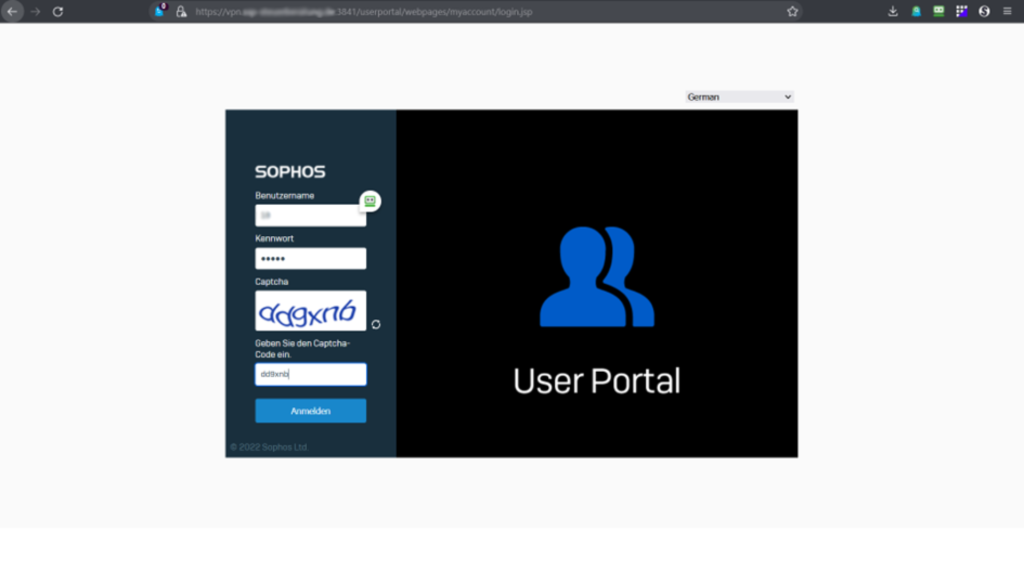This screenshot has height=576, width=1024.
Task: Click the Anmelden button
Action: [310, 411]
